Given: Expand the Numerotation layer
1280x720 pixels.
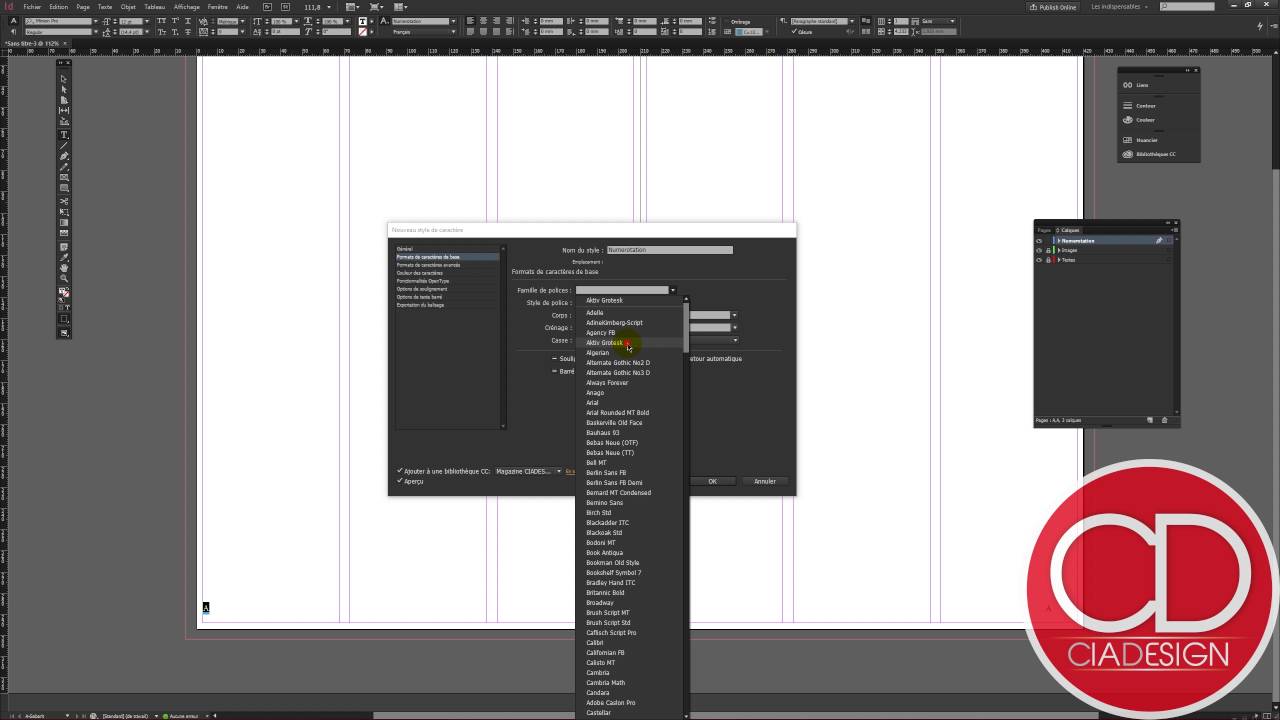Looking at the screenshot, I should [x=1059, y=241].
